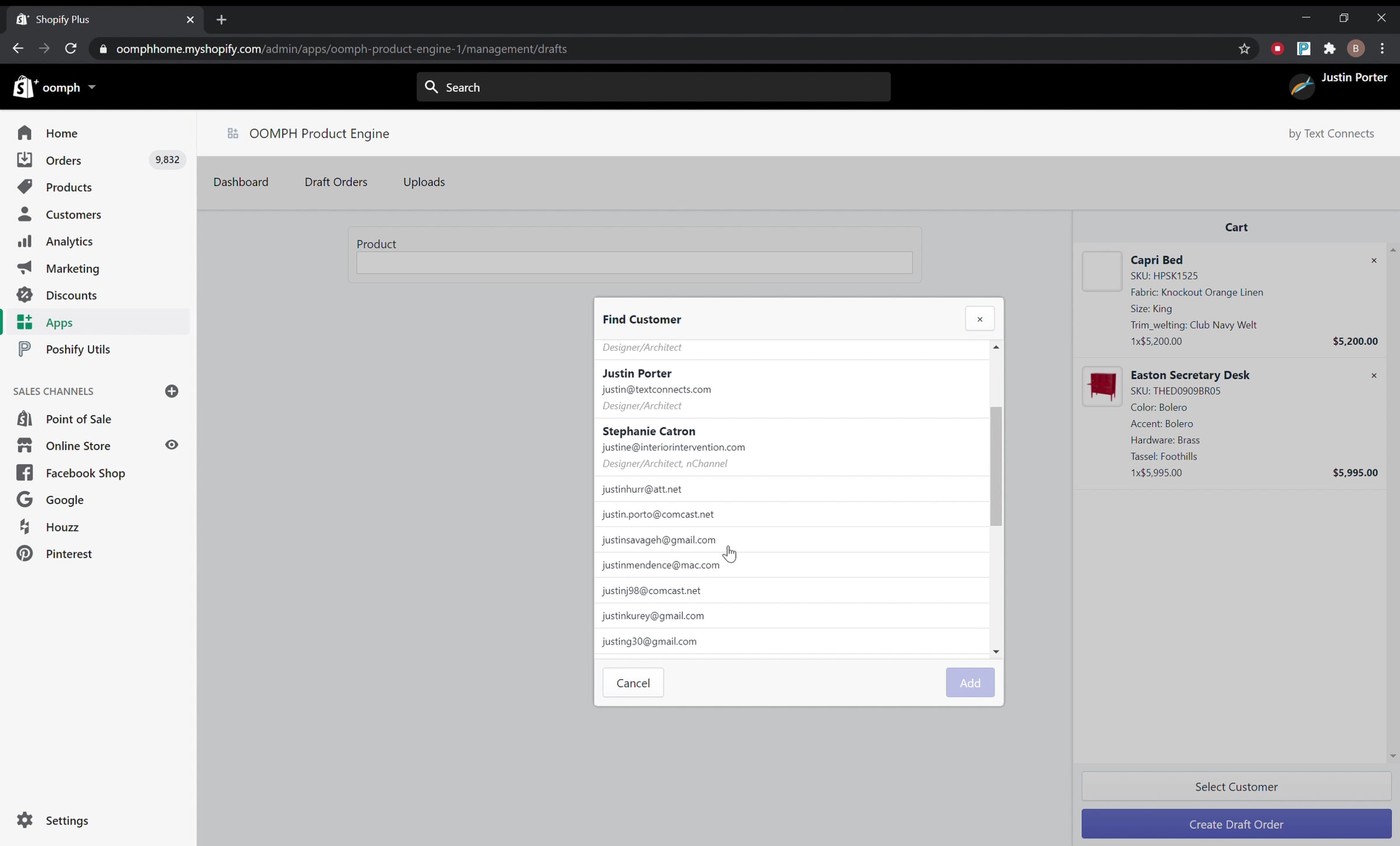Switch to the Dashboard tab
1400x846 pixels.
[x=241, y=182]
